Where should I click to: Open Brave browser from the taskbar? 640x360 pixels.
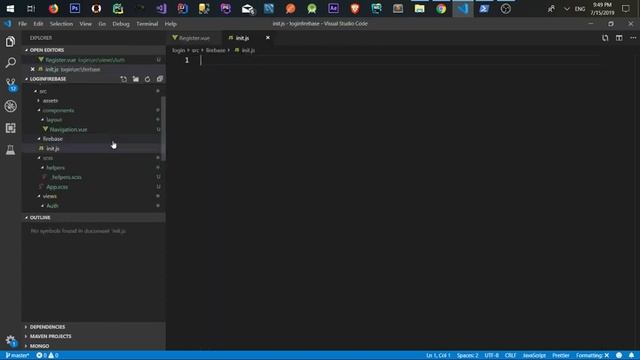pos(355,9)
